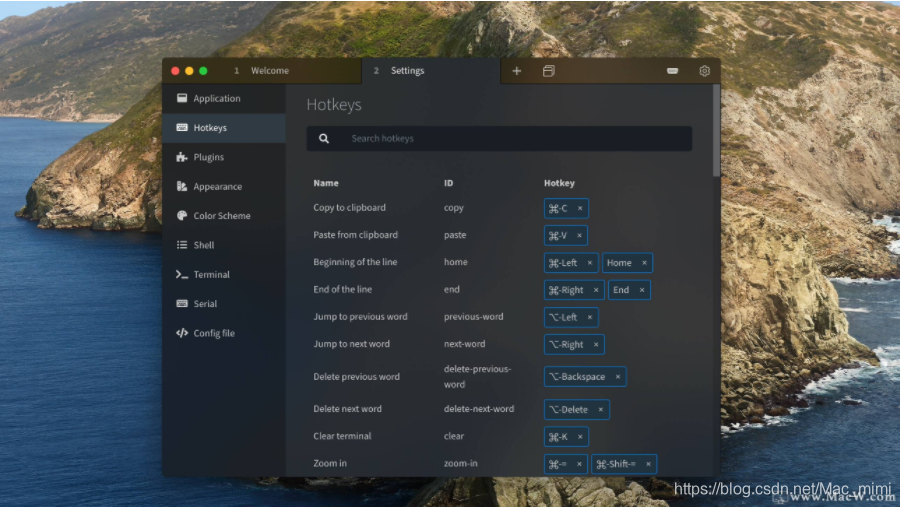Viewport: 901px width, 508px height.
Task: Click the "previous-word" ID cell
Action: (x=473, y=317)
